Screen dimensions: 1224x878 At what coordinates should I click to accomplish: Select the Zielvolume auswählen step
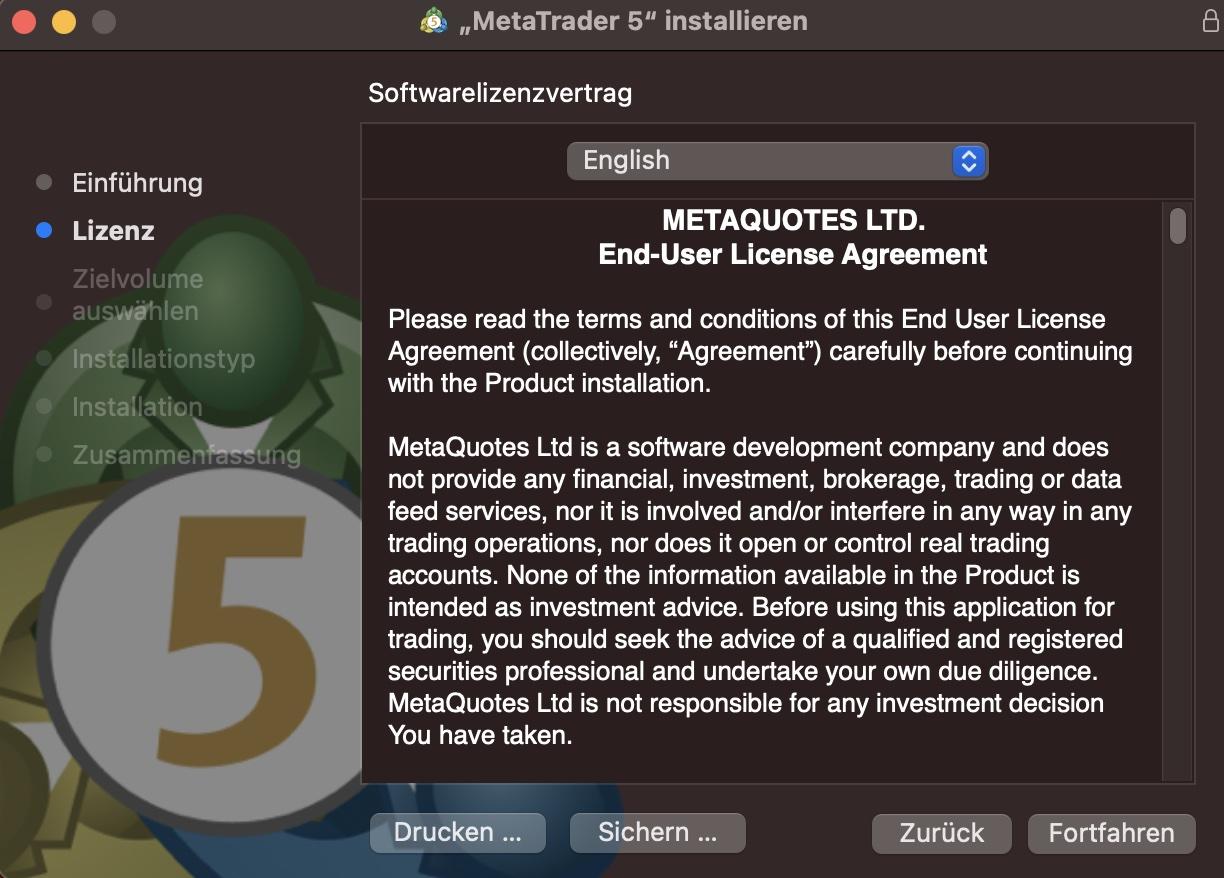pos(136,295)
